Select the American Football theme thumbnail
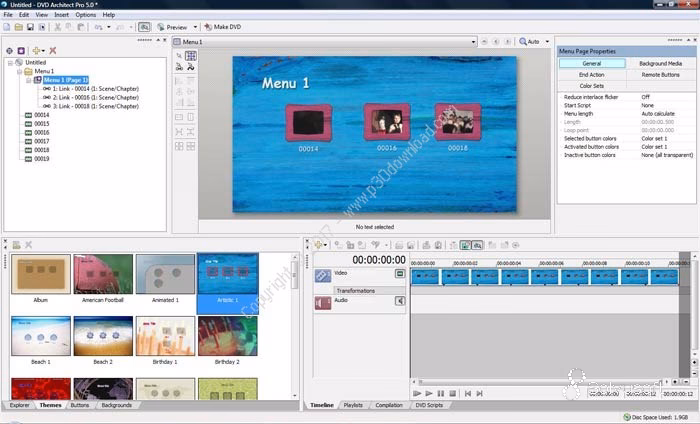700x424 pixels. (103, 274)
